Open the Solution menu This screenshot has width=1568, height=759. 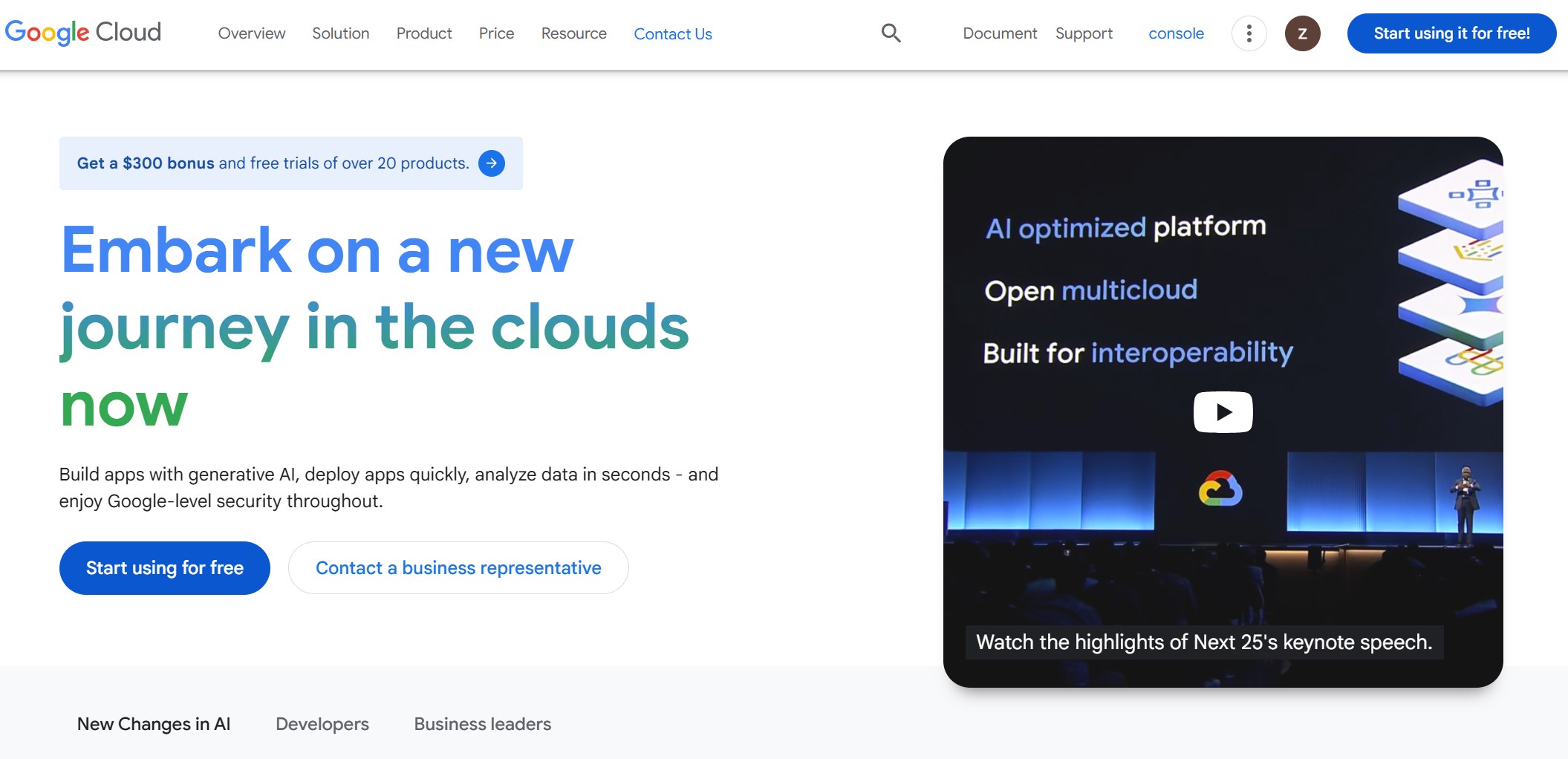click(340, 33)
